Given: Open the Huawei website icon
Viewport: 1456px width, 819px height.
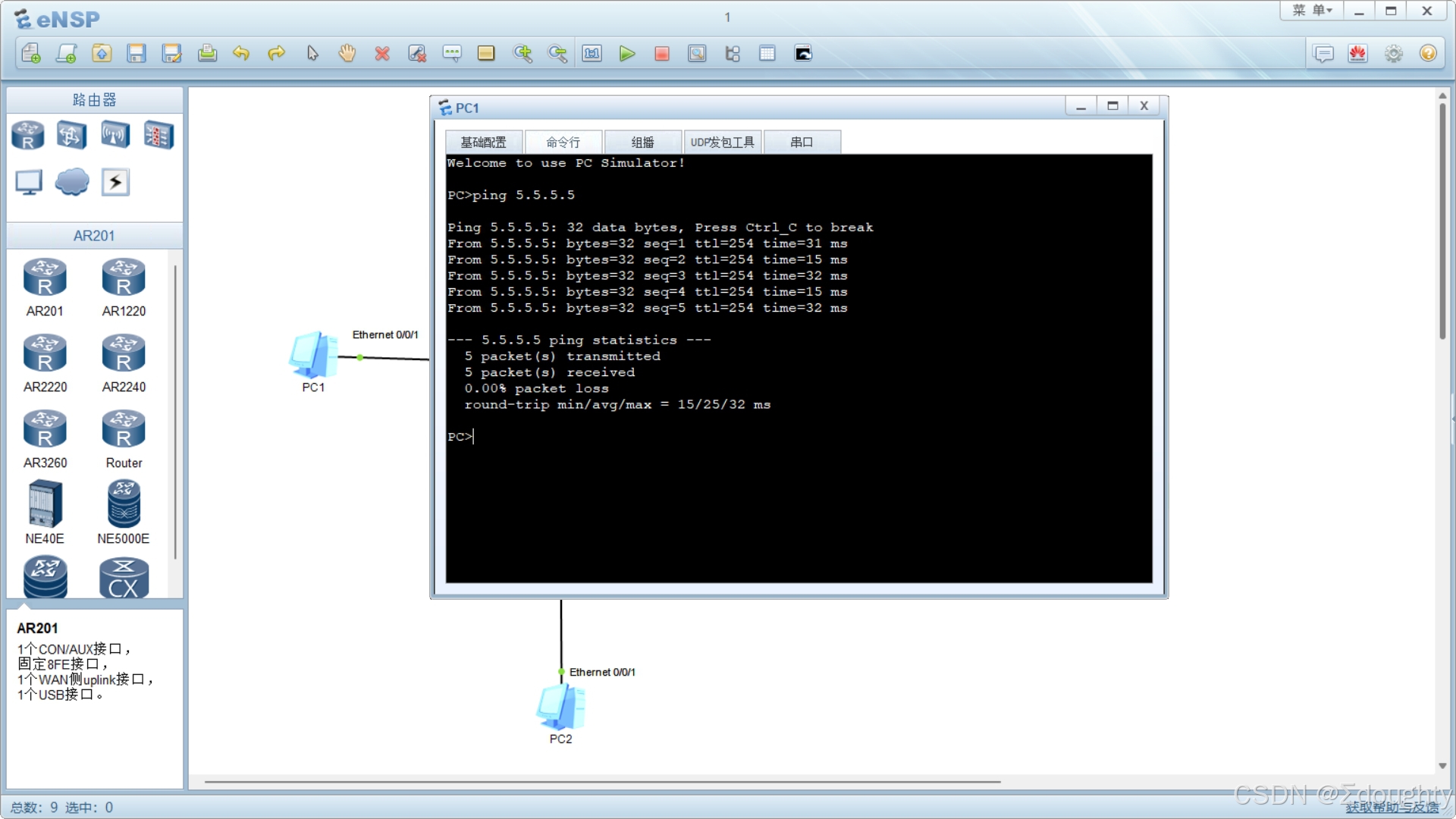Looking at the screenshot, I should (1358, 53).
